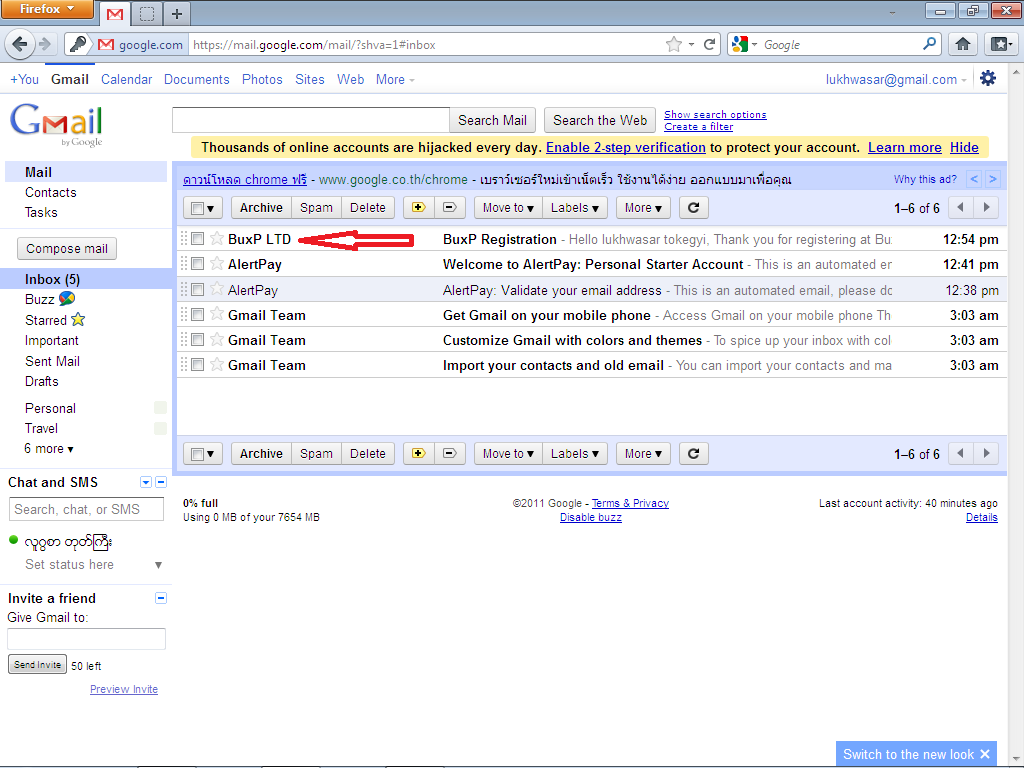1024x768 pixels.
Task: Click the Search Mail button
Action: [x=492, y=120]
